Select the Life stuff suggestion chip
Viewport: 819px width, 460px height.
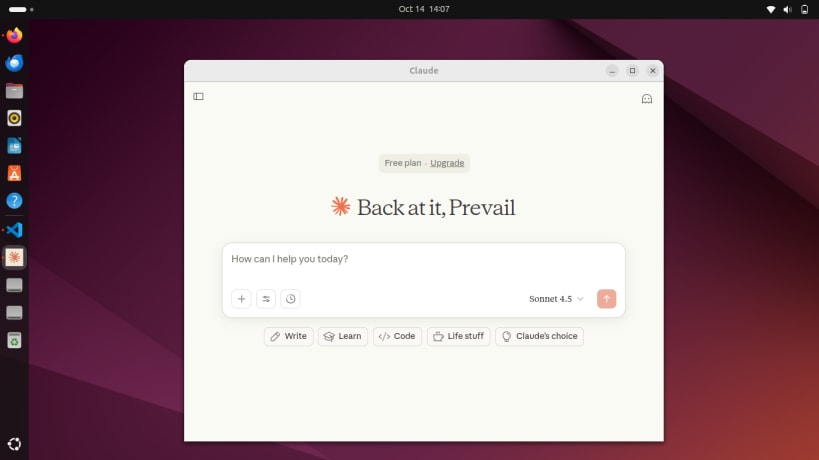click(459, 336)
